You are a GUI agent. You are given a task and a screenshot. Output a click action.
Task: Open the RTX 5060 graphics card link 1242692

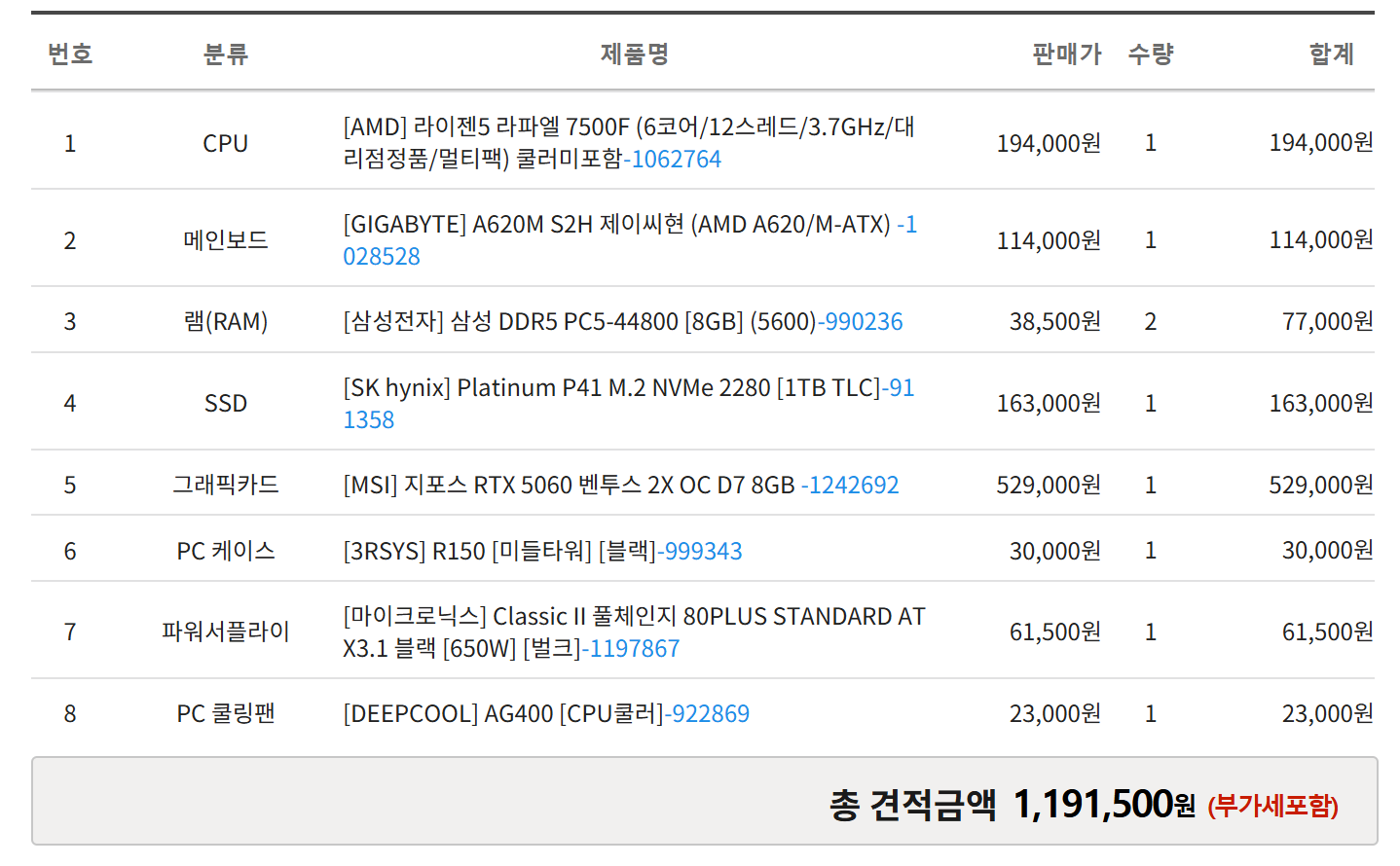coord(851,485)
